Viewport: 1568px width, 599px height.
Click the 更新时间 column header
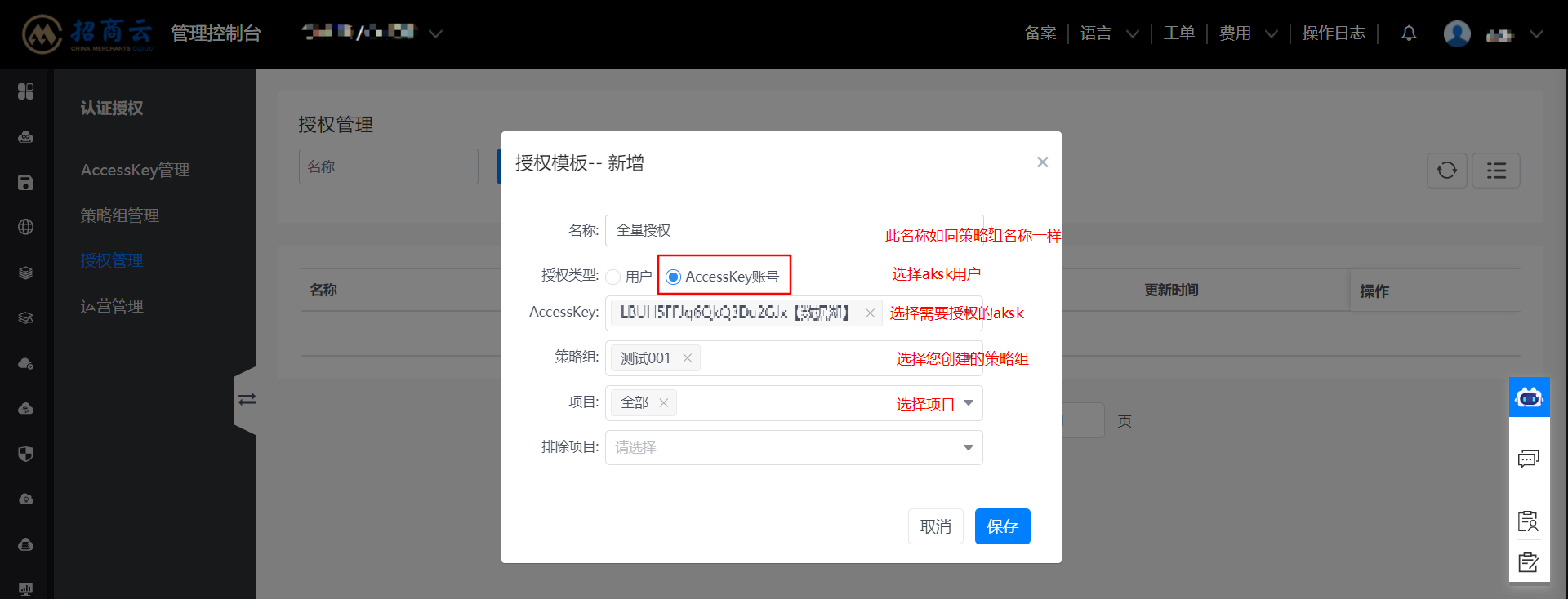click(x=1171, y=290)
